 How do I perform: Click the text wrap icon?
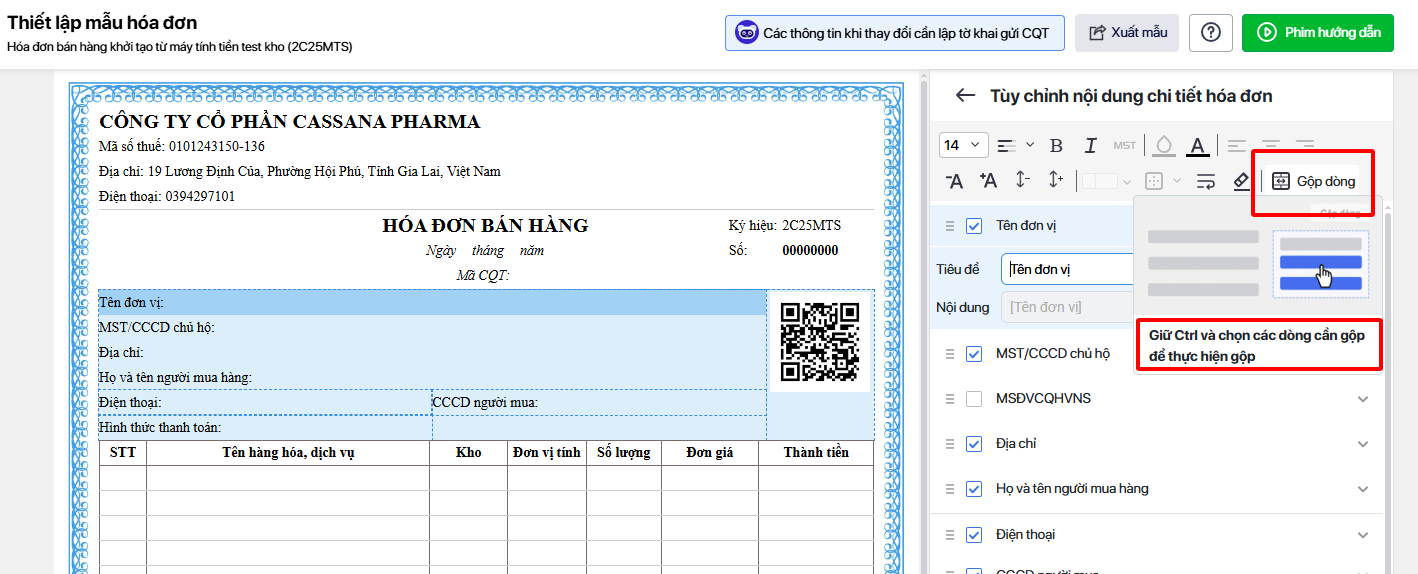tap(1205, 181)
